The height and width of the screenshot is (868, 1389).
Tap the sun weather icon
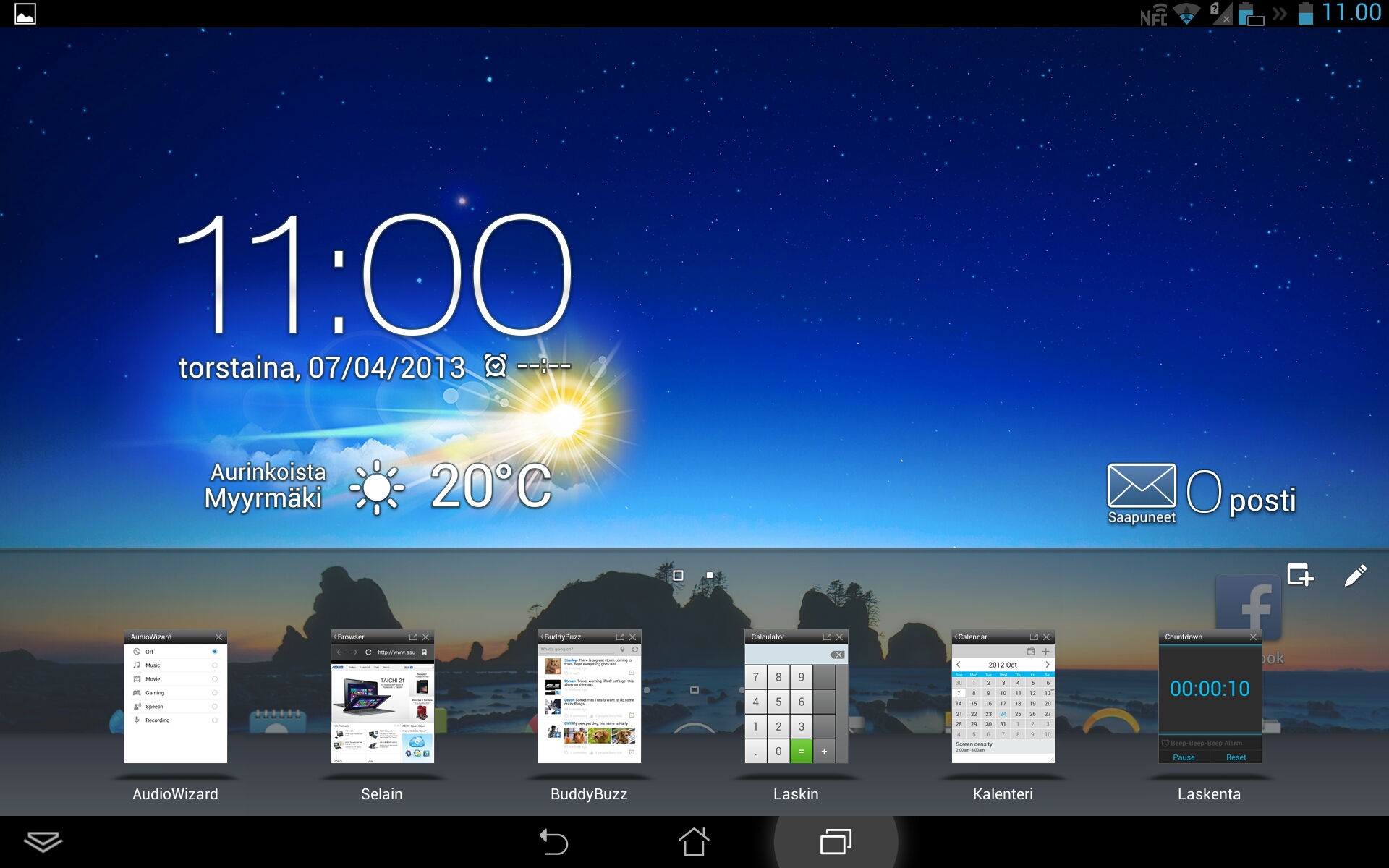coord(376,488)
